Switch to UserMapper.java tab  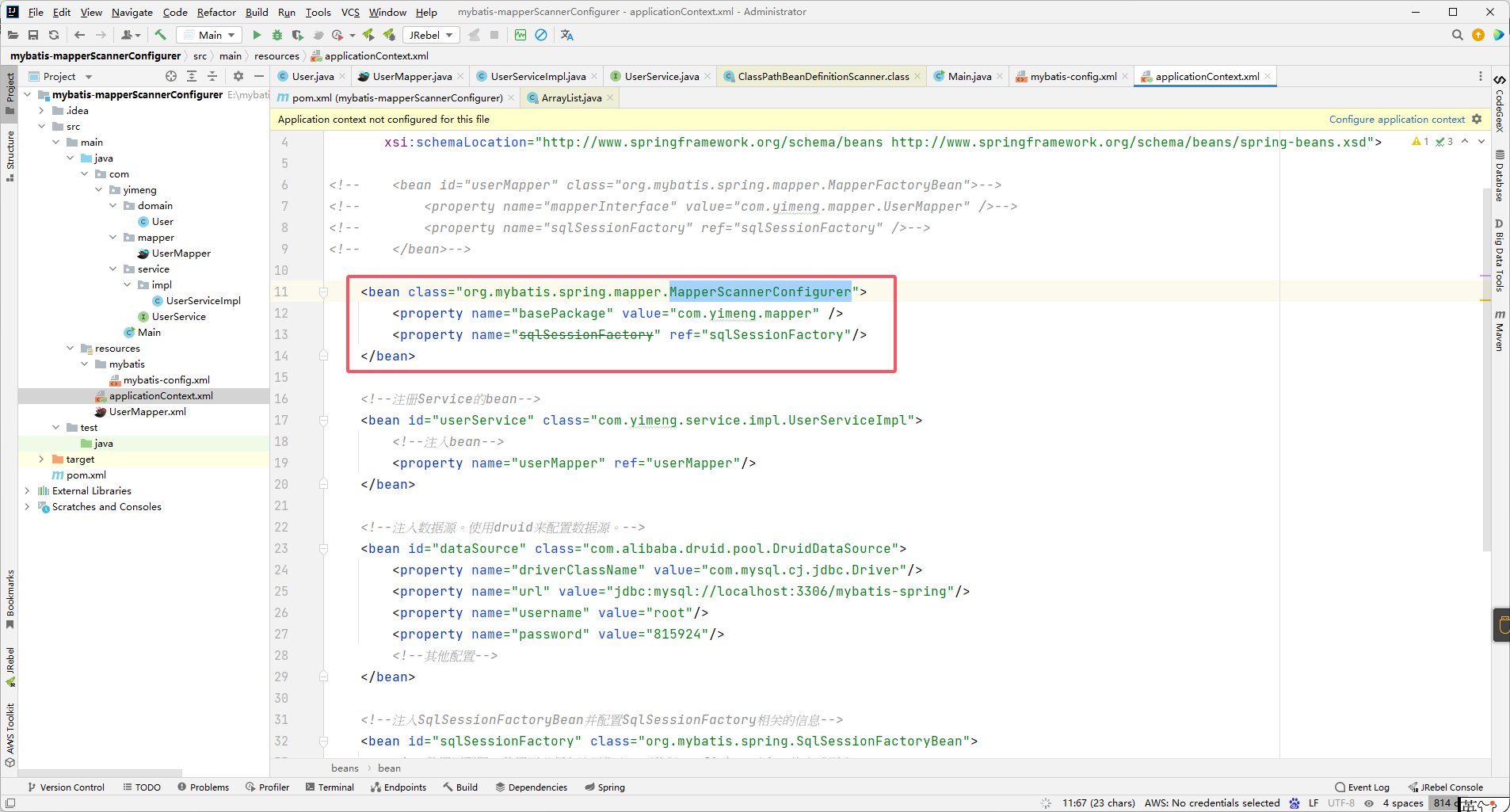(x=411, y=76)
